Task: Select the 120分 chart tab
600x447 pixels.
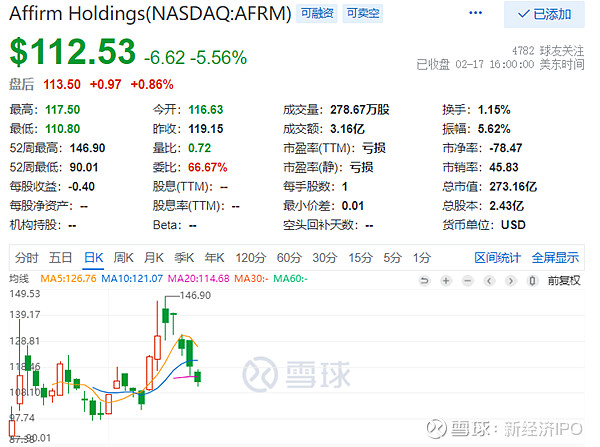Action: click(251, 258)
